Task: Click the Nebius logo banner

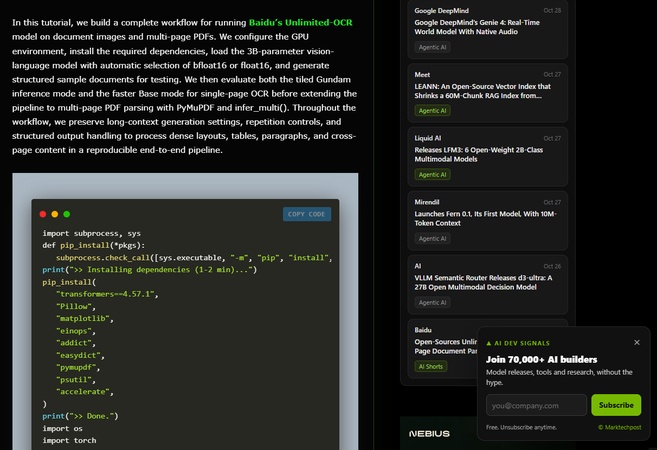Action: [429, 434]
